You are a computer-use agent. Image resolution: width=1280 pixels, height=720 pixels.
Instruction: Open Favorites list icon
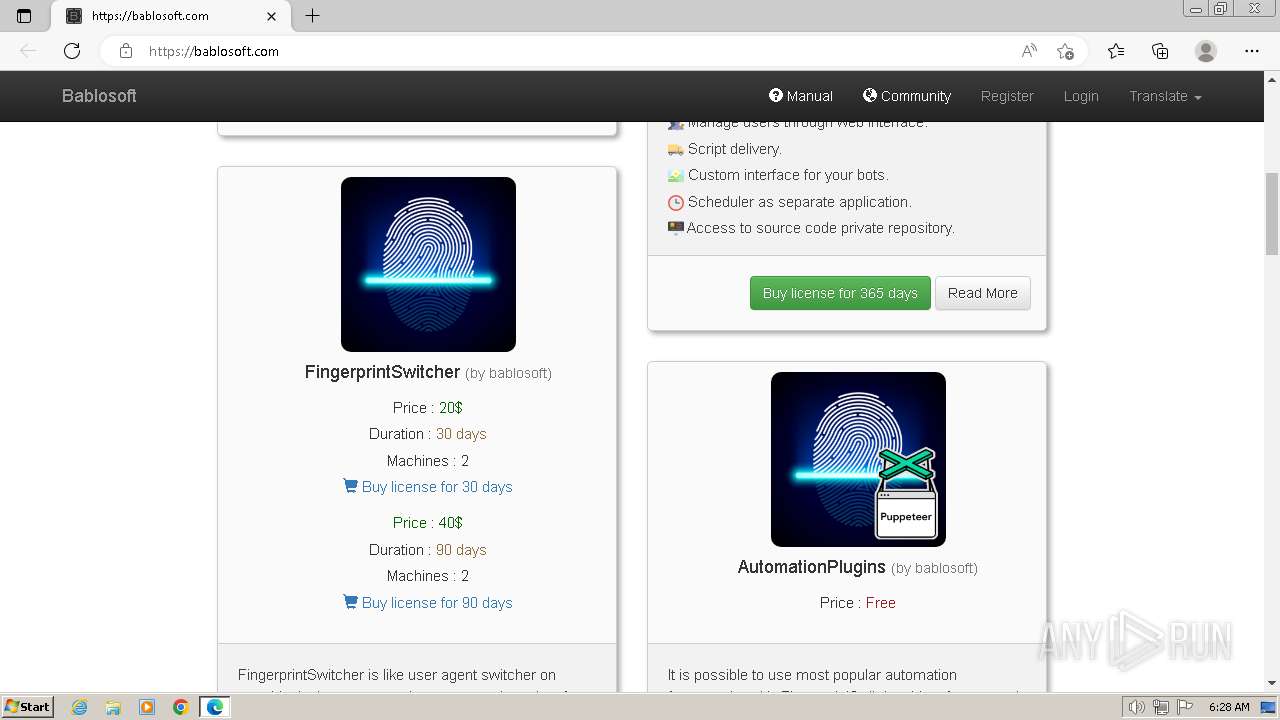click(1116, 51)
